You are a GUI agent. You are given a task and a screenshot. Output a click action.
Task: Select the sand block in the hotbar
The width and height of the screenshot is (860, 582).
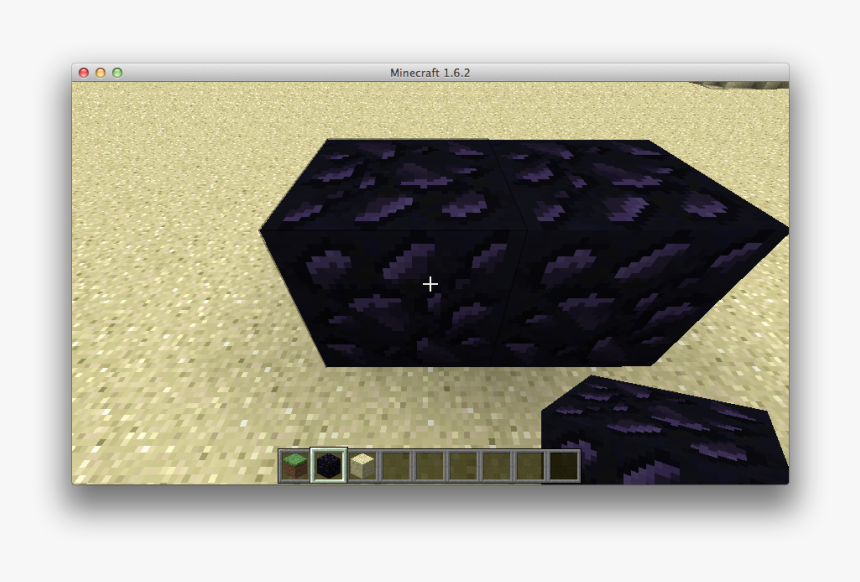pos(360,467)
